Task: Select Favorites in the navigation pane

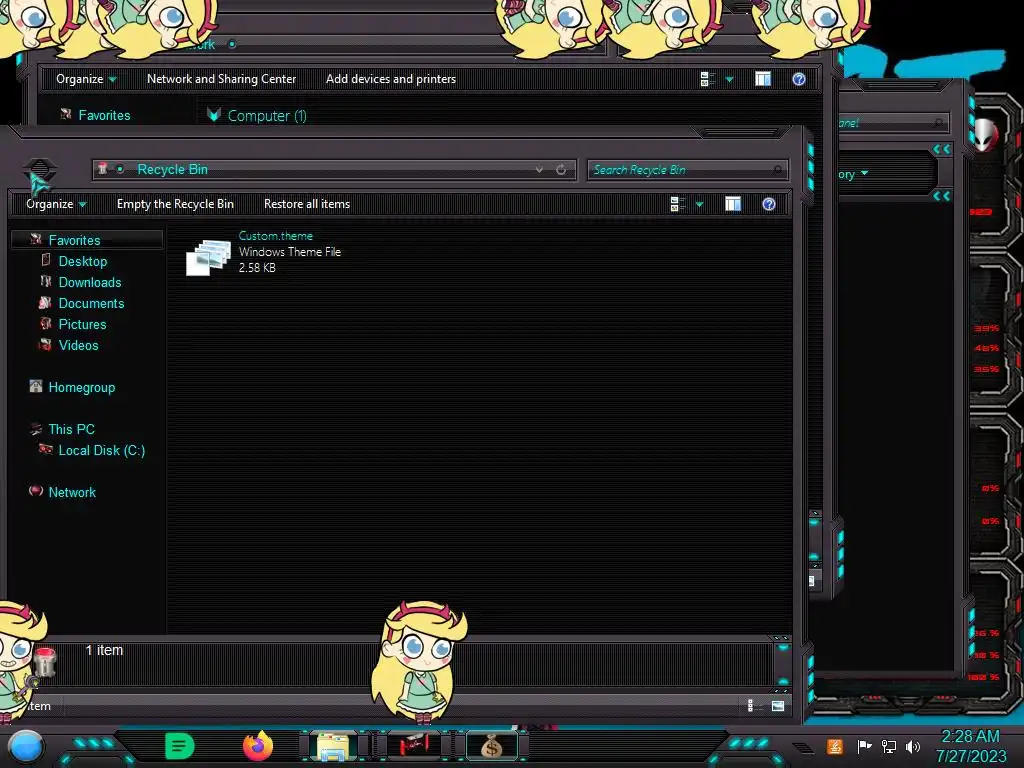Action: pos(74,240)
